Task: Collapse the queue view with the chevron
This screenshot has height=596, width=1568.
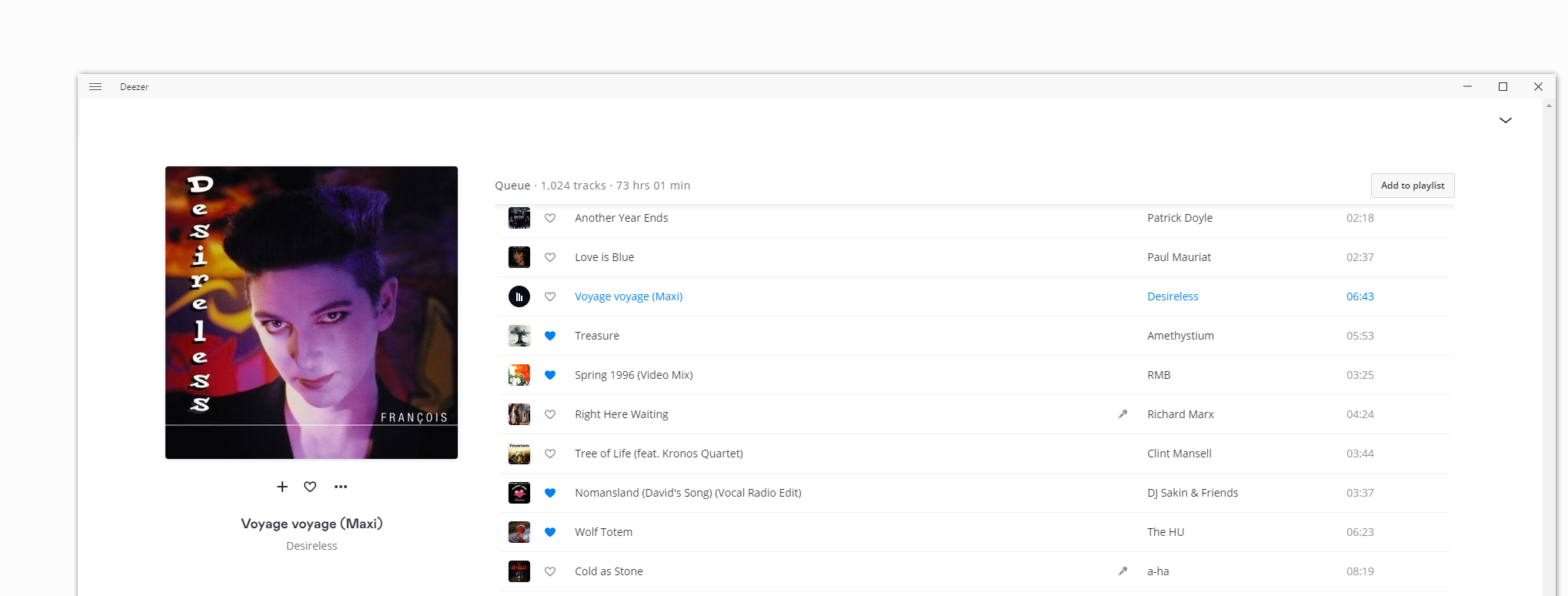Action: (x=1506, y=120)
